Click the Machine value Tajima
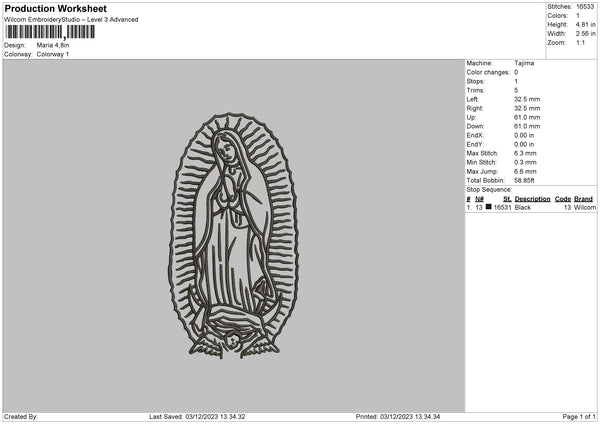600x424 pixels. pos(524,63)
